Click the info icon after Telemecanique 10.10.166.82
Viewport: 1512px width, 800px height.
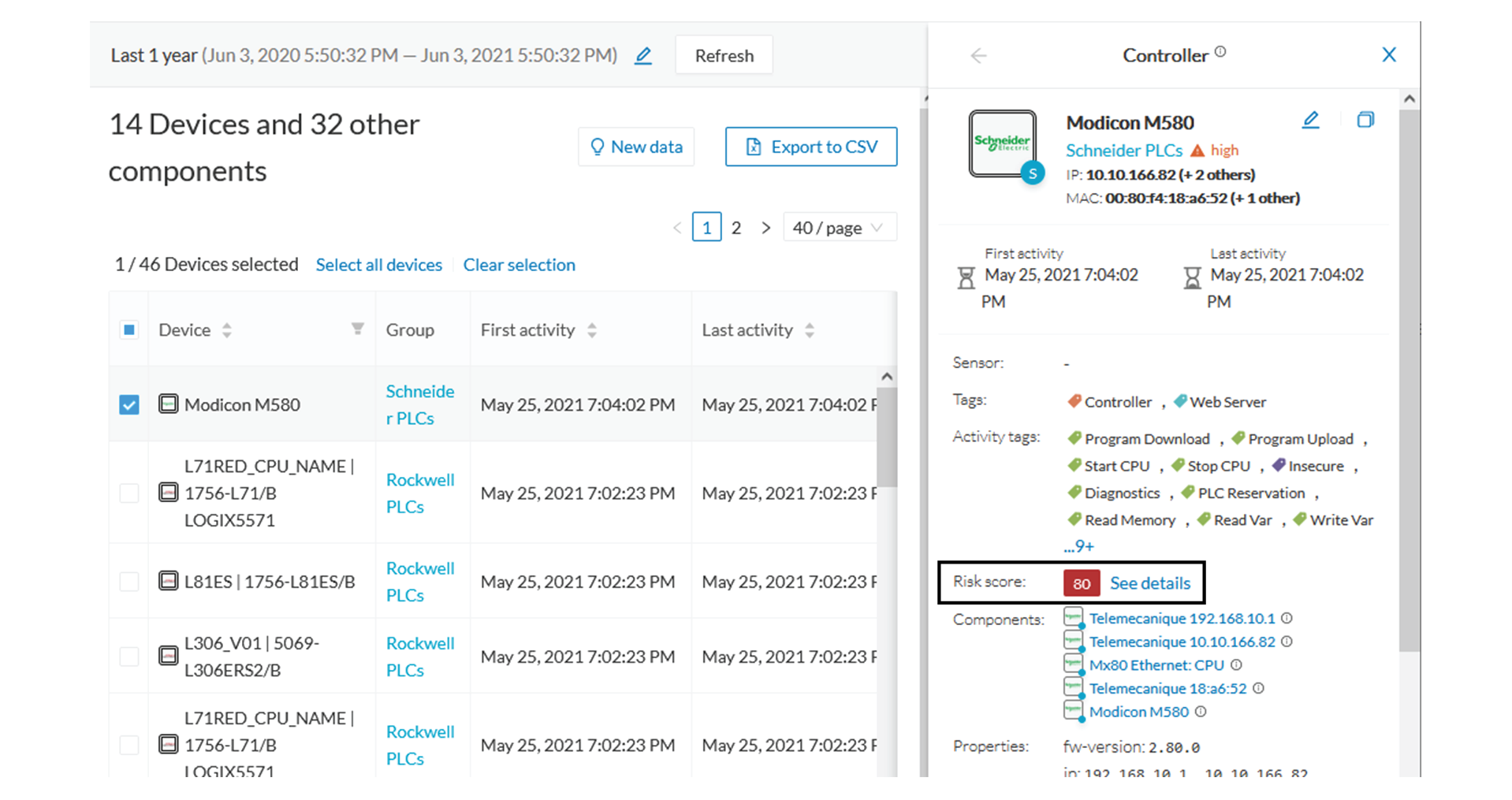(x=1287, y=642)
